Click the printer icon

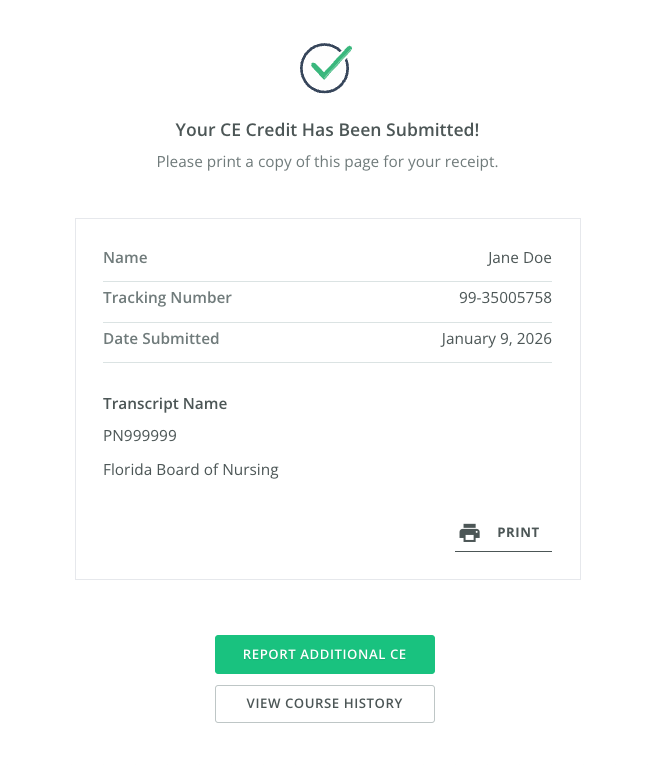(x=468, y=533)
